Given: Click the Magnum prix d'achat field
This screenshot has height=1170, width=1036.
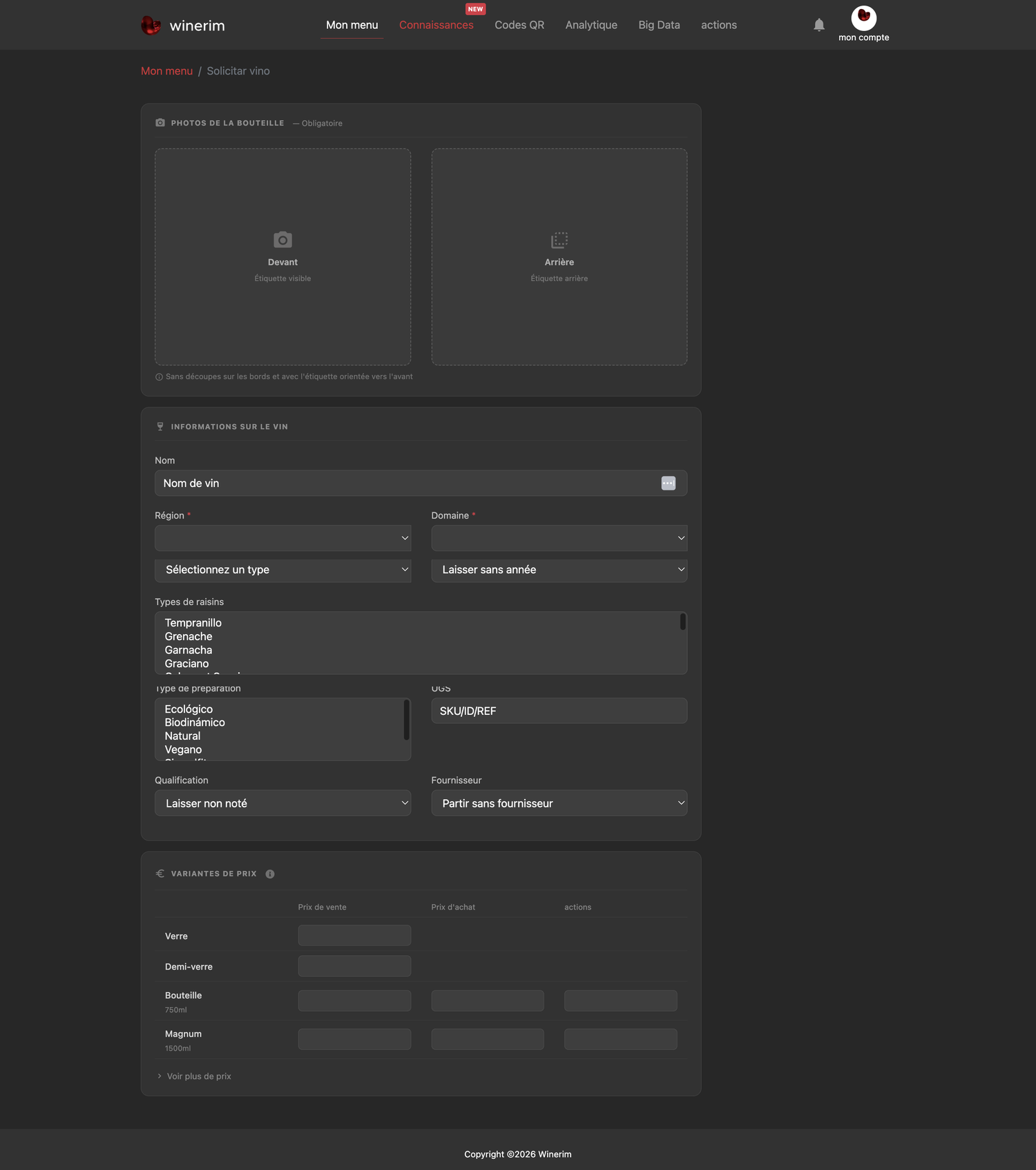Looking at the screenshot, I should 488,1039.
